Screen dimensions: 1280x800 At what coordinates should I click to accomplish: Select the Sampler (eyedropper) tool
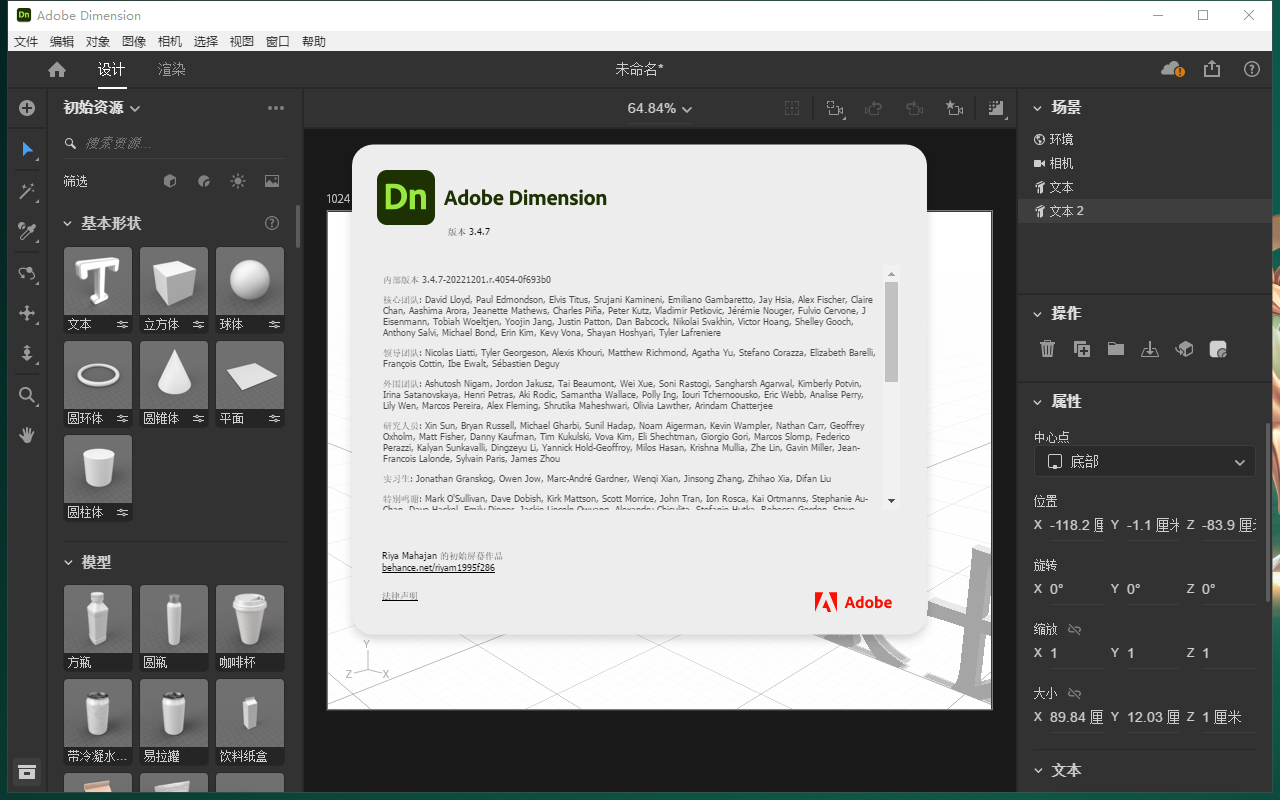tap(27, 232)
